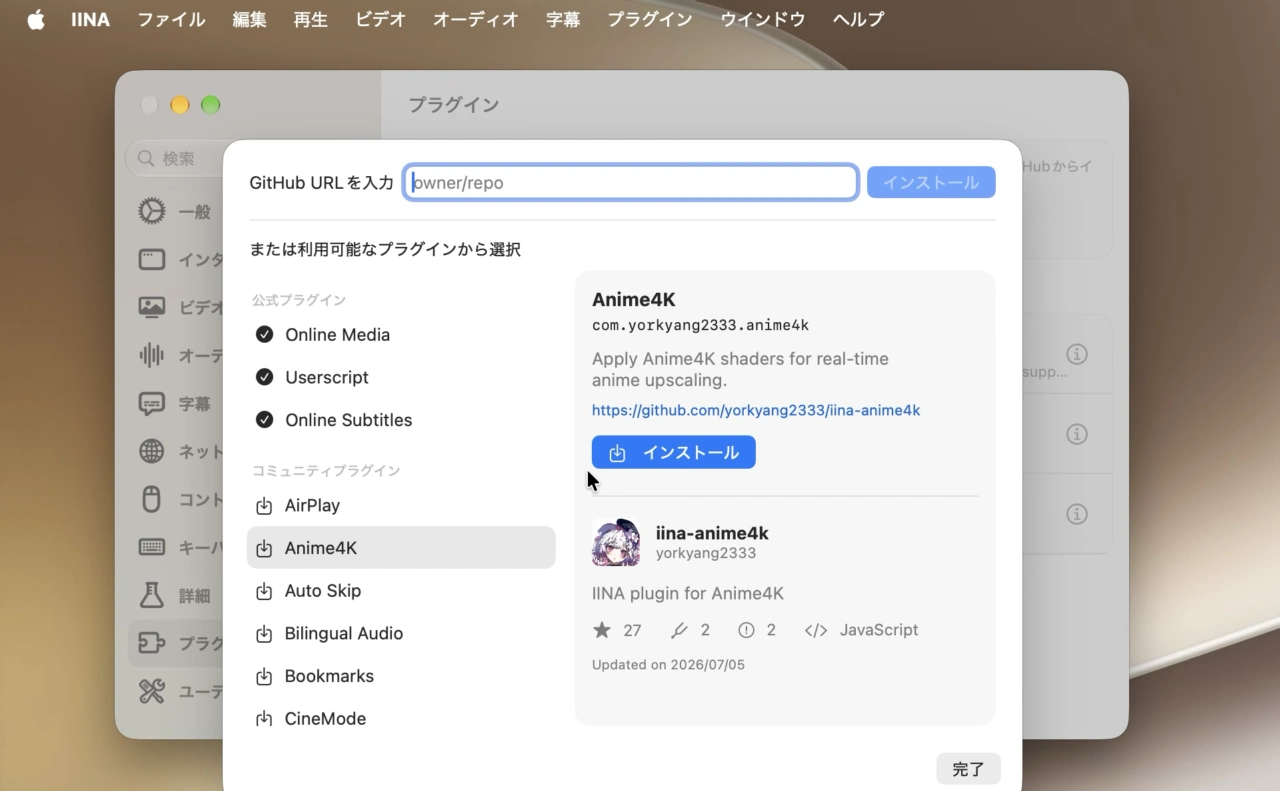Click the star count icon
The width and height of the screenshot is (1280, 791).
click(602, 630)
